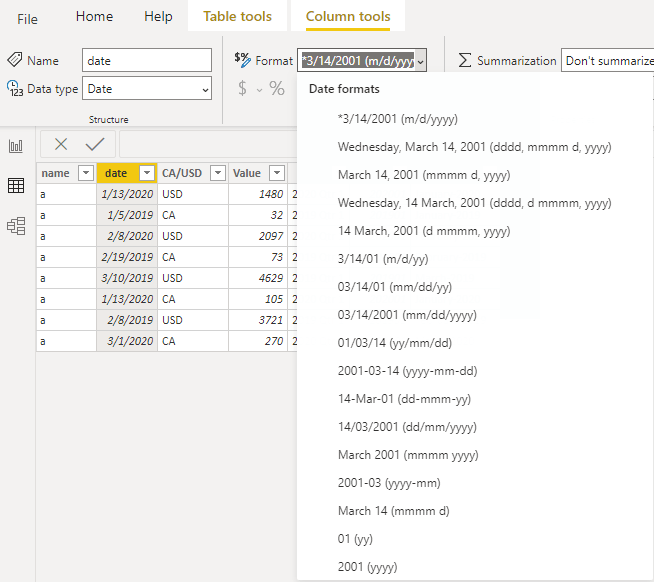Open the currency symbol dropdown arrow
This screenshot has width=654, height=582.
pyautogui.click(x=259, y=90)
